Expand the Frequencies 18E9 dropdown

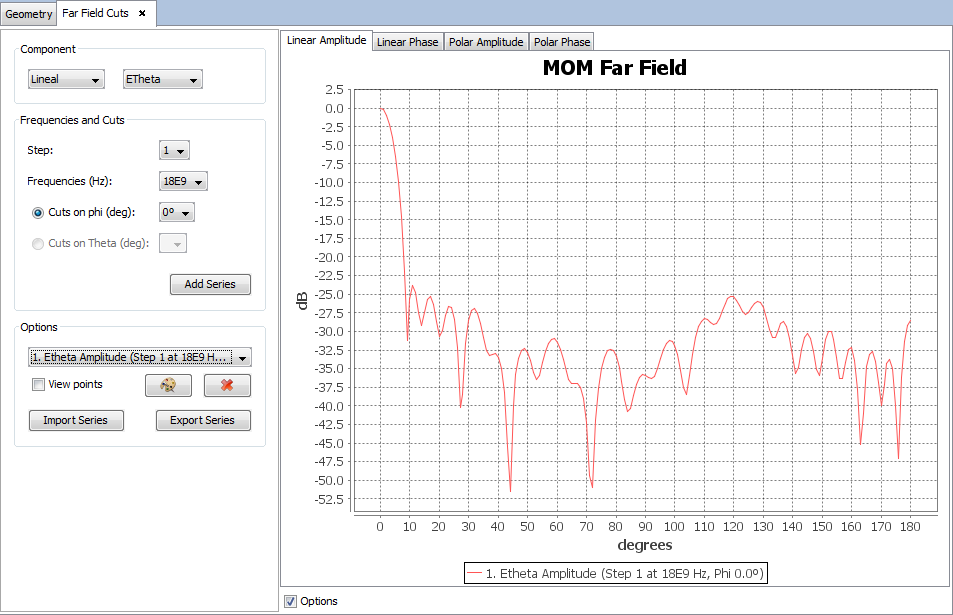(184, 182)
